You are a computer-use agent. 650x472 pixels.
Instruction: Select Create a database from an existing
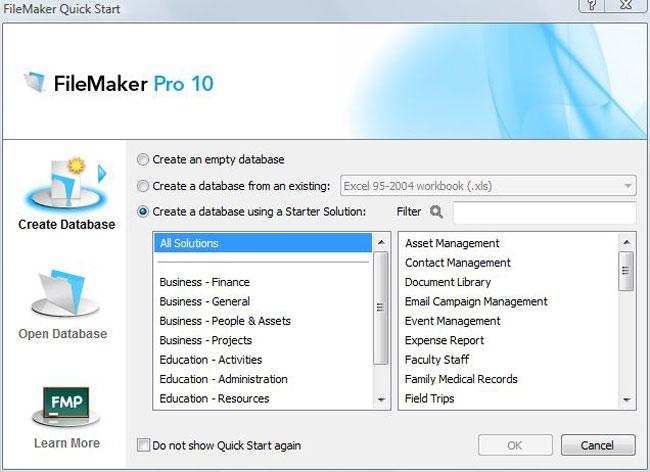click(144, 185)
